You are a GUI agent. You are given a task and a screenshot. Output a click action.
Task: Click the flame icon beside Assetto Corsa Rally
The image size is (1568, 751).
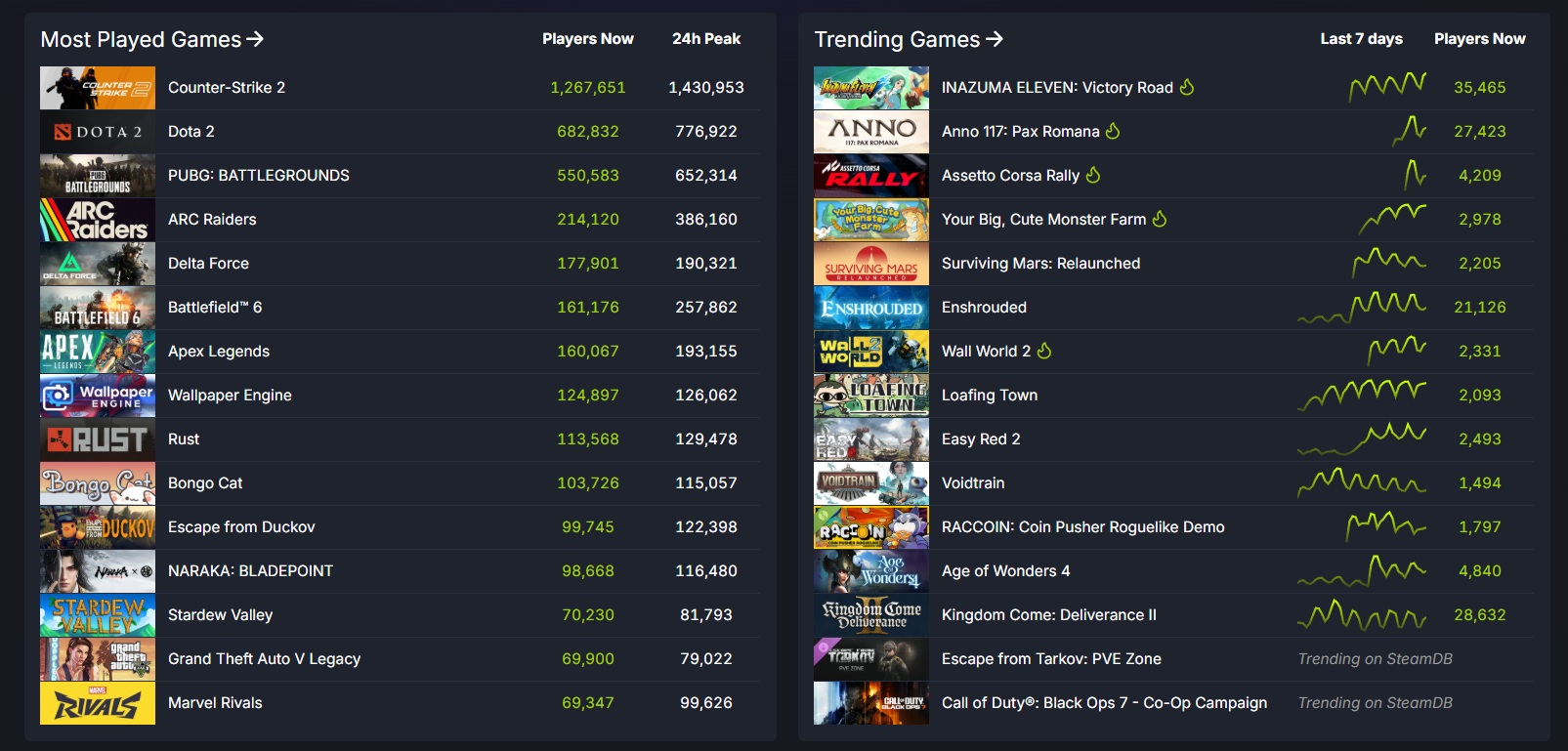pyautogui.click(x=1093, y=175)
